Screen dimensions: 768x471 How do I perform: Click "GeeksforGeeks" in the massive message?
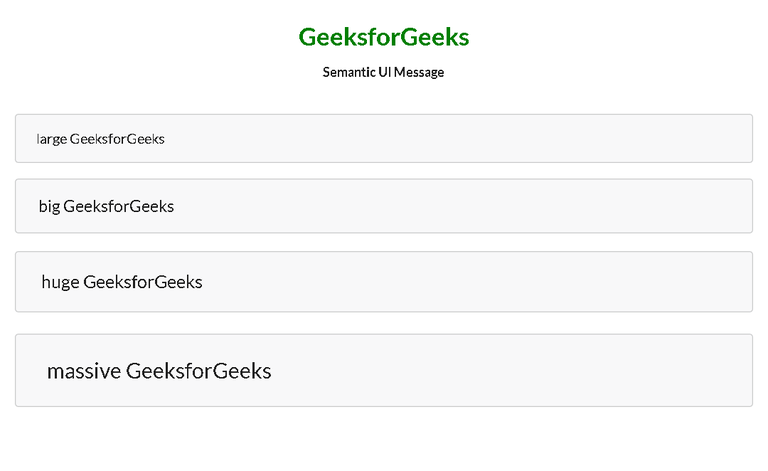click(199, 371)
